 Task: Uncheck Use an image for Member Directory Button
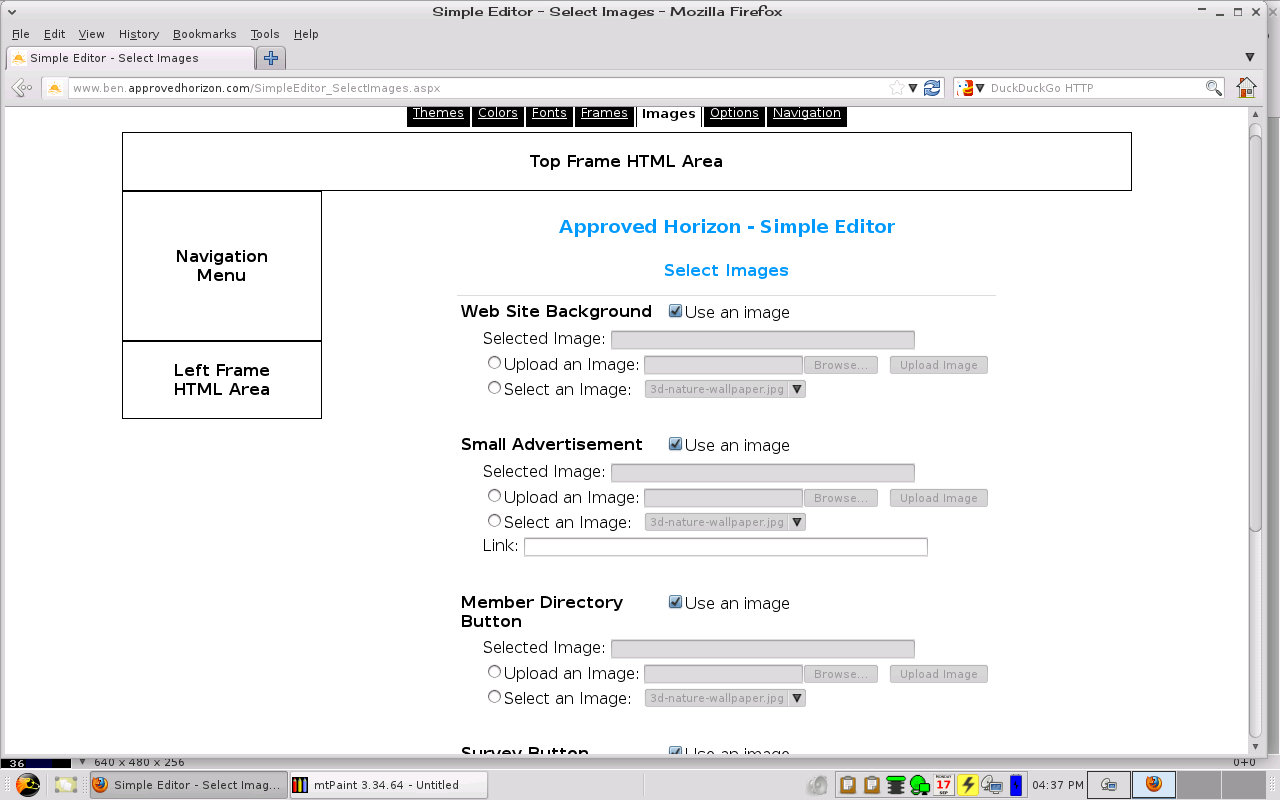(x=676, y=602)
